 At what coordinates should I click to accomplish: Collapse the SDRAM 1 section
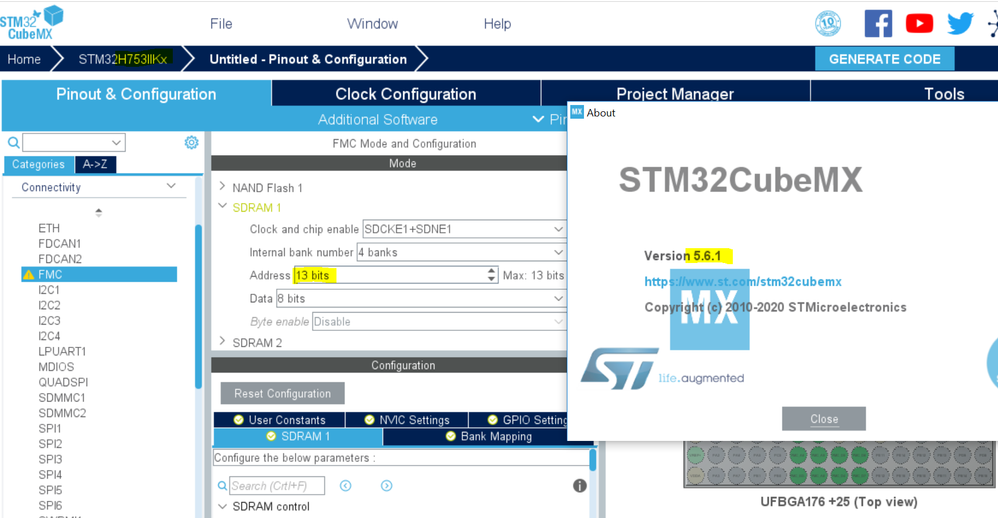pos(222,206)
